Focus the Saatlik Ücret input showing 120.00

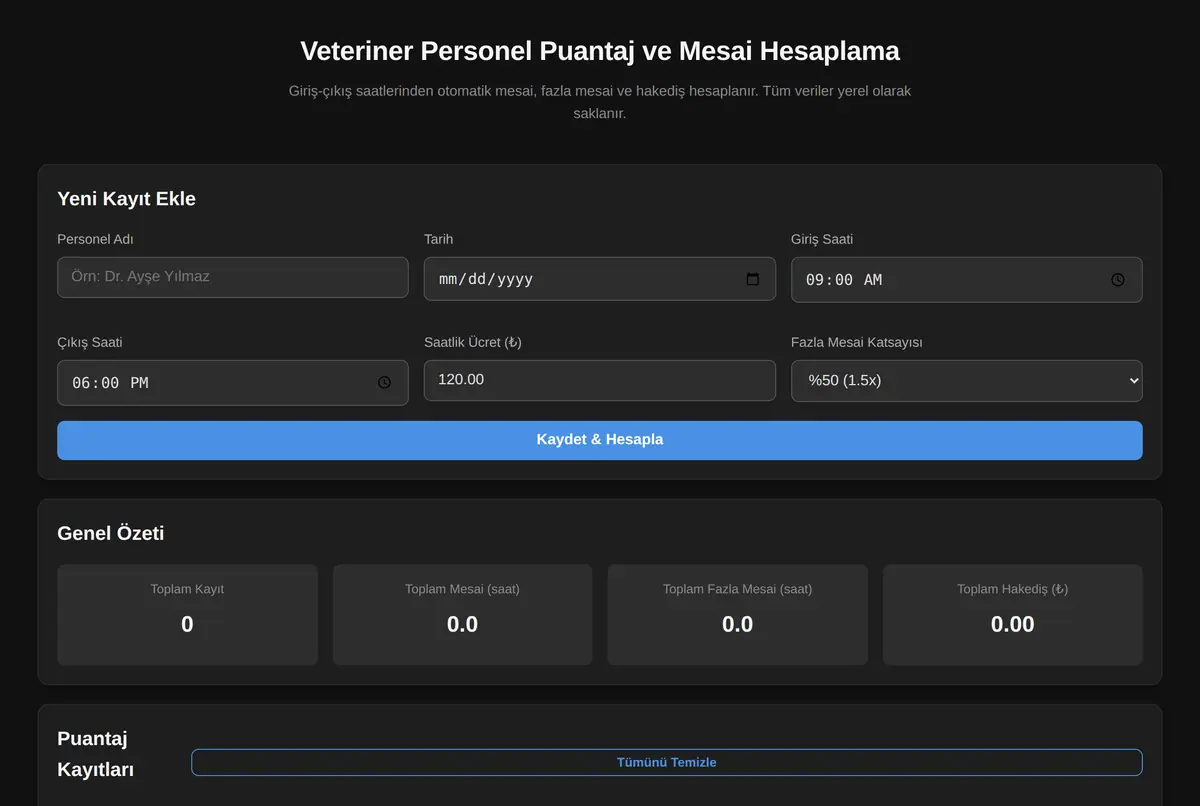(x=600, y=380)
